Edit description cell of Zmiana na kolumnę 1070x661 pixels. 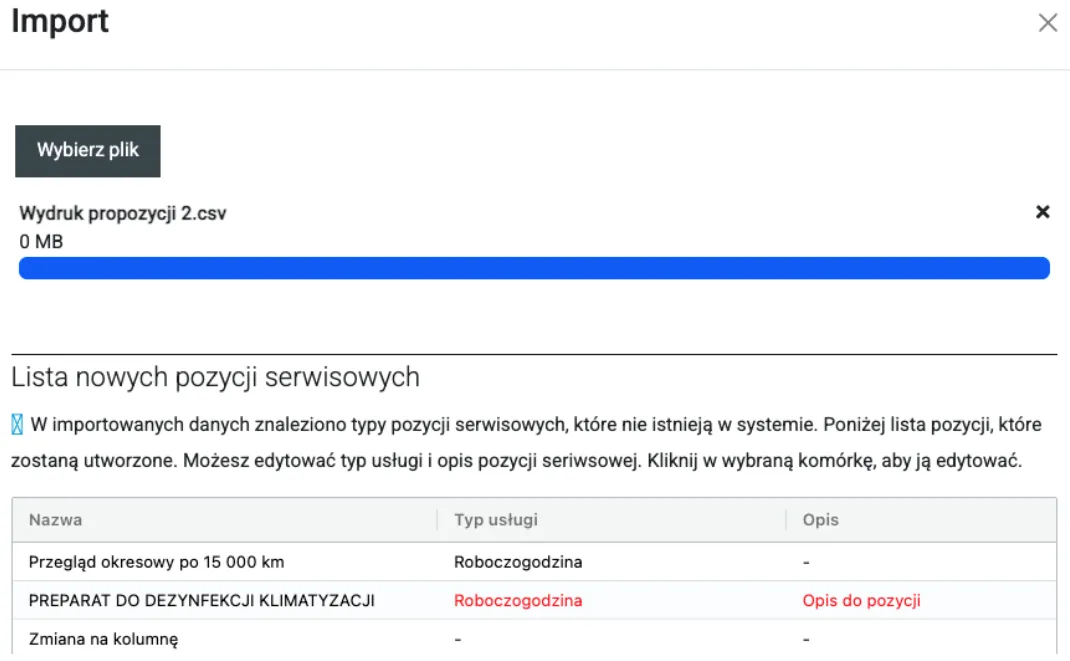(x=806, y=639)
